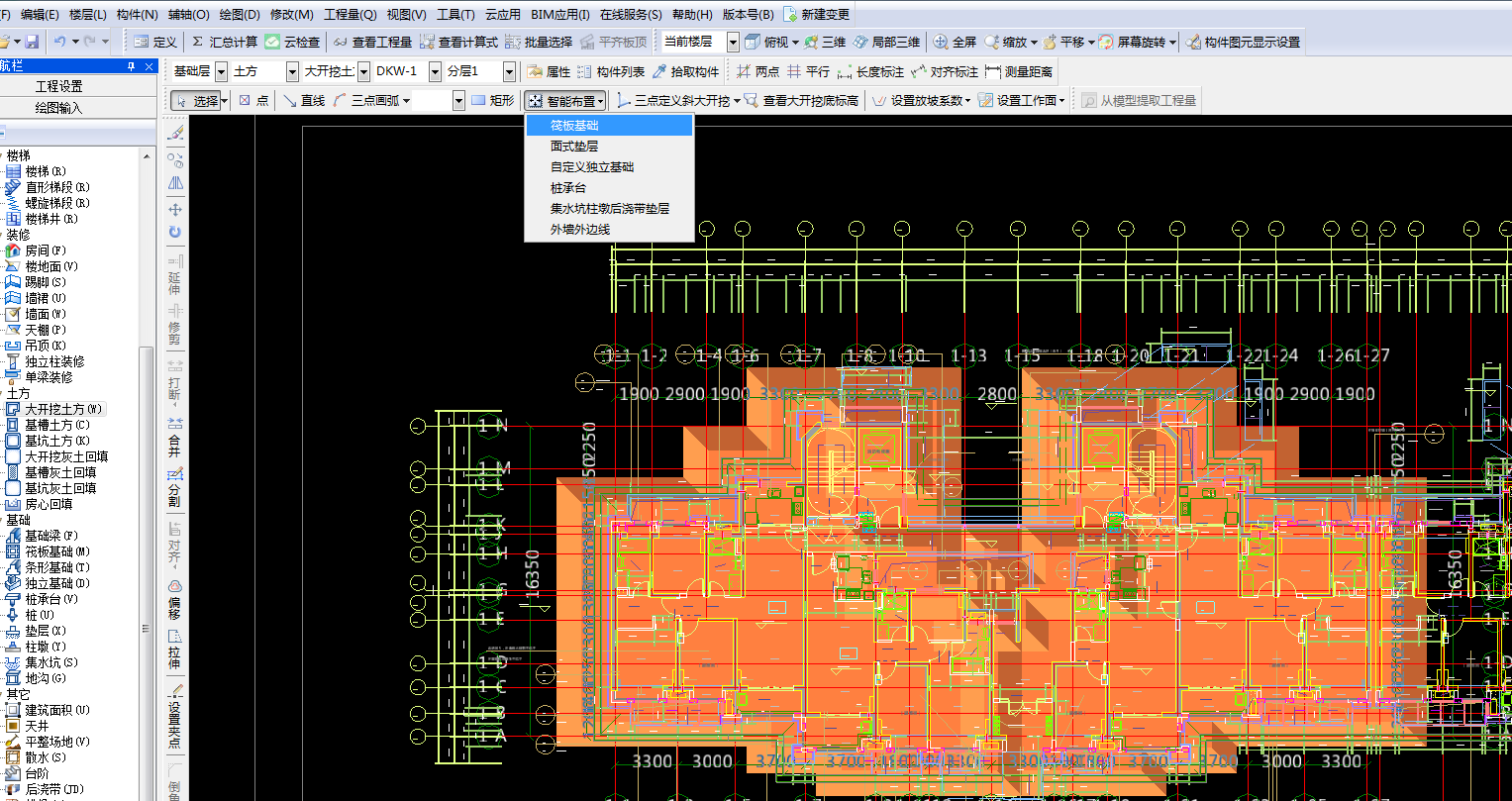
Task: Open the 当前楼层 floor range dropdown
Action: 733,42
